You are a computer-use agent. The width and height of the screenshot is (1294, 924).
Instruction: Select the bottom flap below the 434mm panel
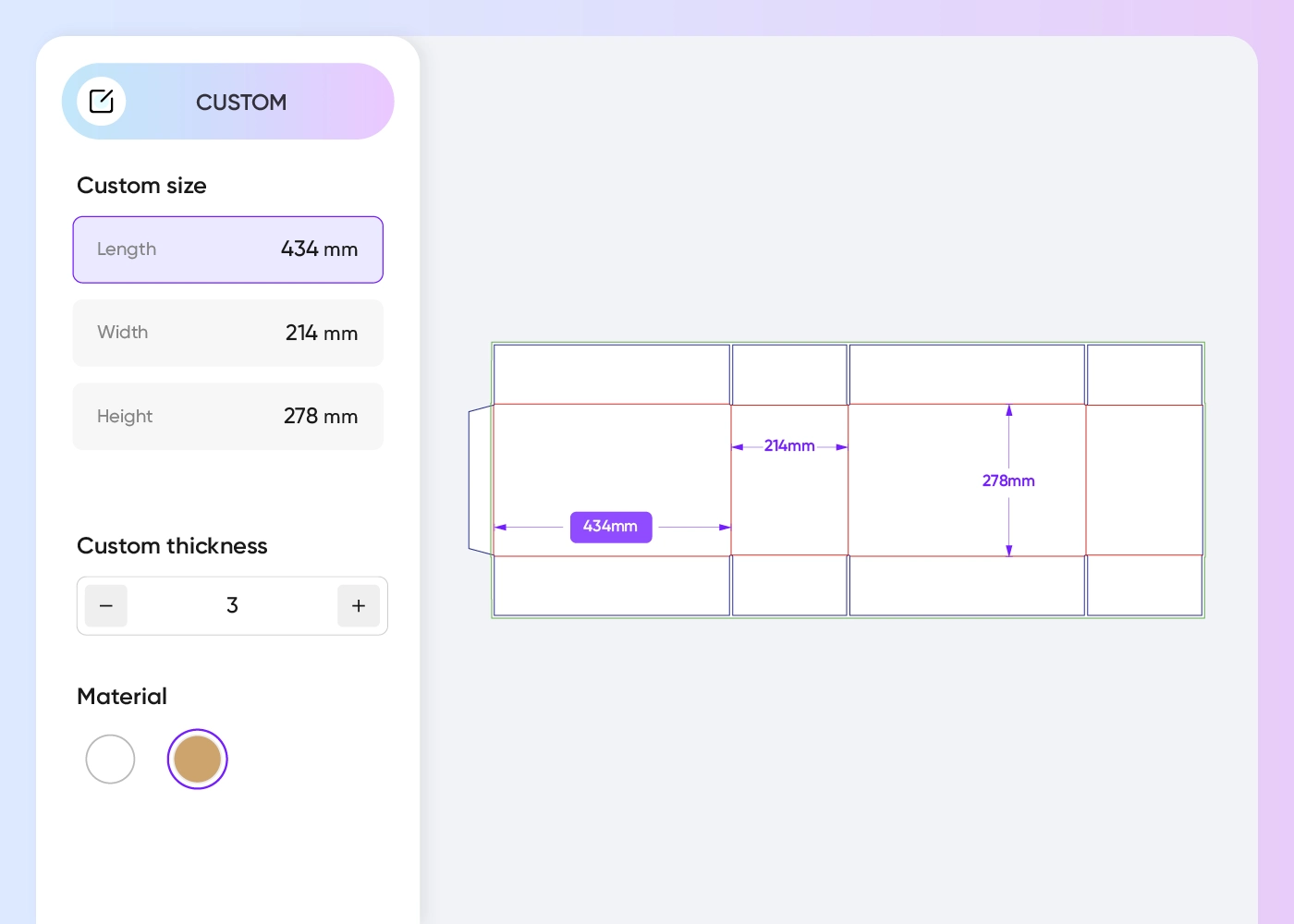[x=611, y=586]
